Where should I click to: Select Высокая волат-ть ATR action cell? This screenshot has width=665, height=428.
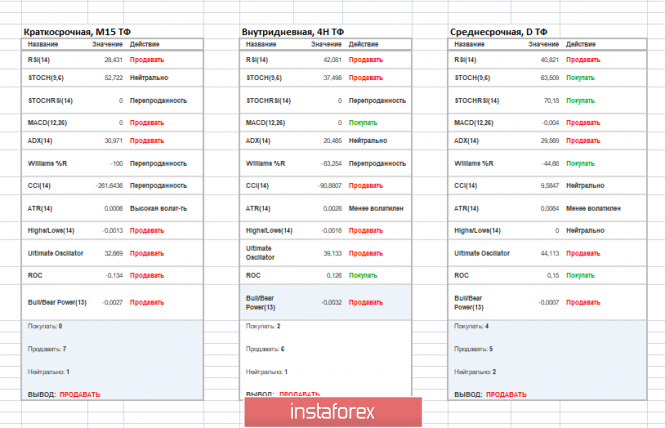point(158,208)
